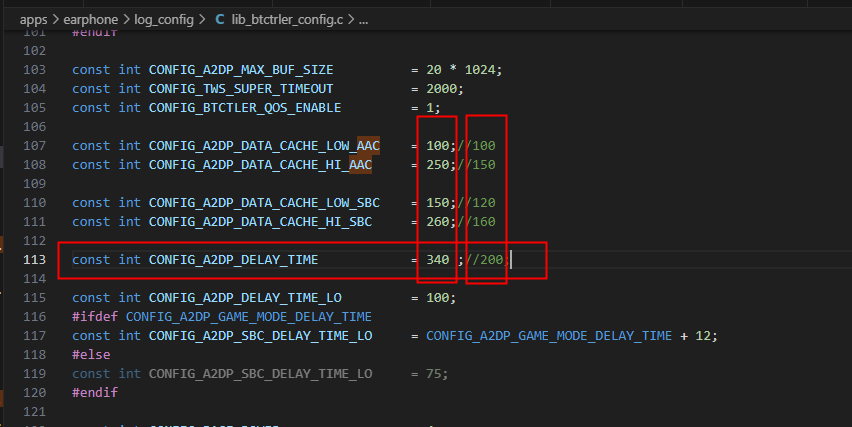Click line number 113 in the gutter
Viewport: 852px width, 427px height.
(34, 260)
